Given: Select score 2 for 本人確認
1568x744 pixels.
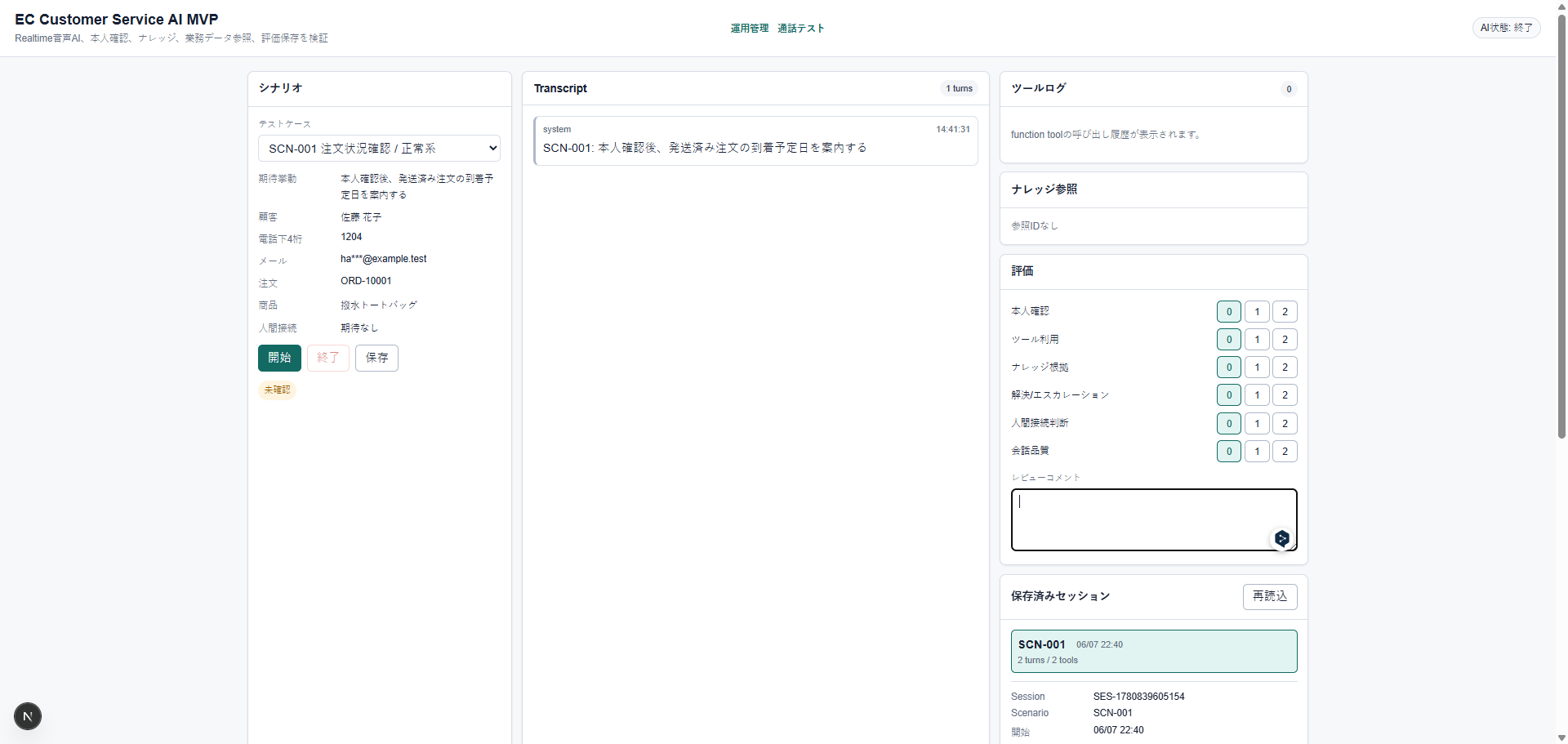Looking at the screenshot, I should coord(1285,311).
